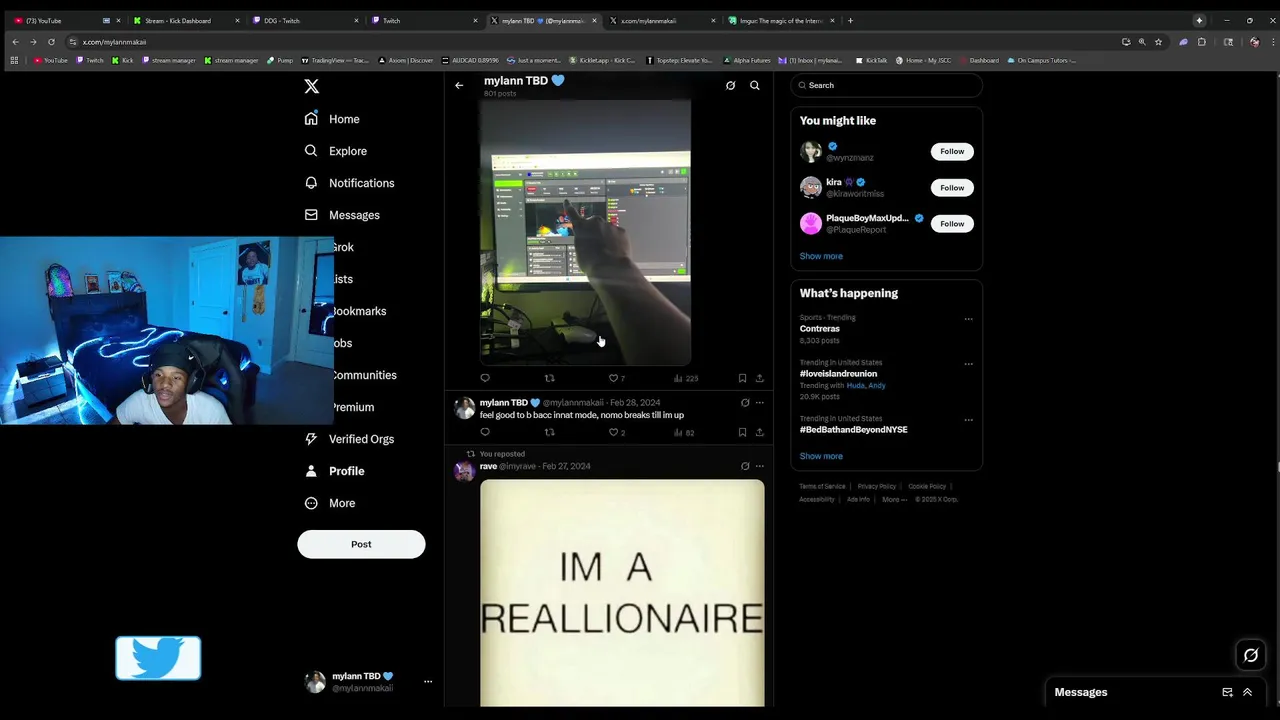
Task: Compose new message in Messages drawer
Action: pos(1227,692)
